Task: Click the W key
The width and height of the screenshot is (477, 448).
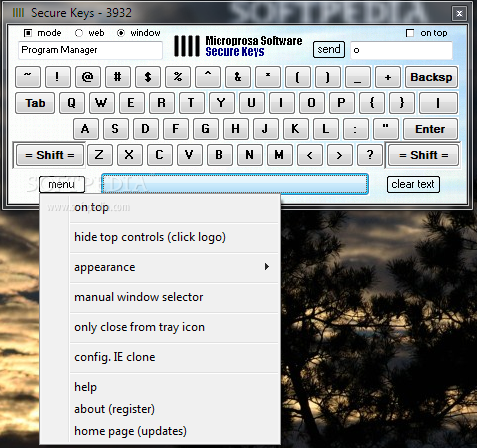Action: [x=102, y=103]
